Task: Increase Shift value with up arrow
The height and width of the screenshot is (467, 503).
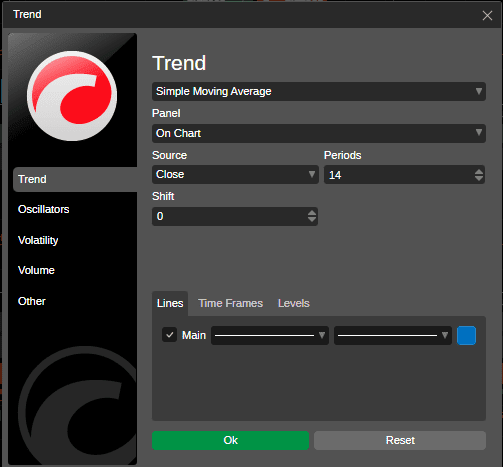Action: pos(312,213)
